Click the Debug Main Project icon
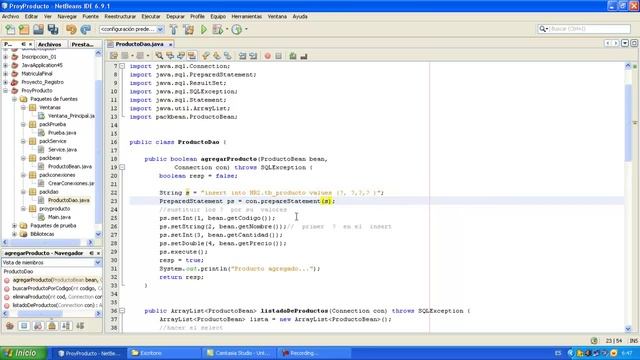This screenshot has height=360, width=640. pos(218,29)
